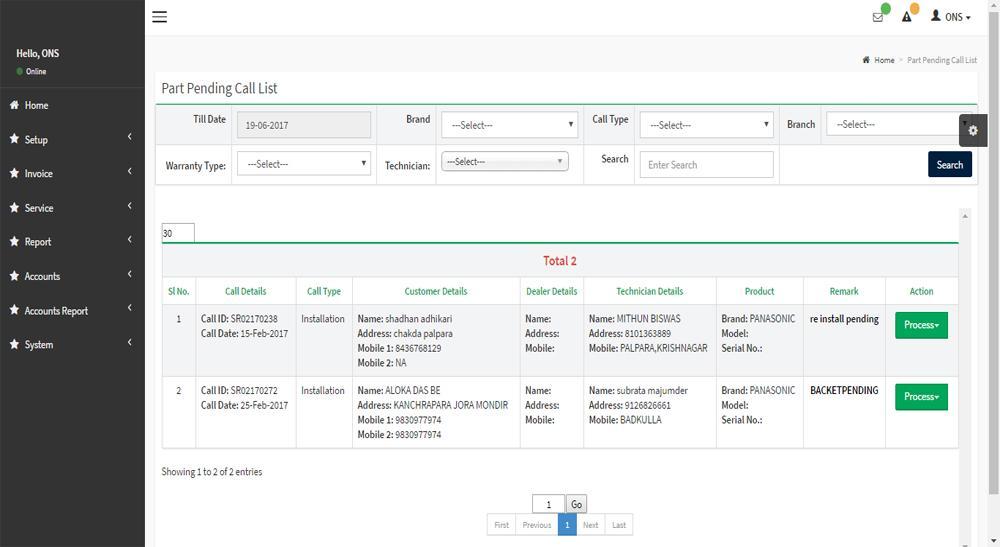Open Process menu for SR02170272
Screen dimensions: 1000x547
[921, 397]
